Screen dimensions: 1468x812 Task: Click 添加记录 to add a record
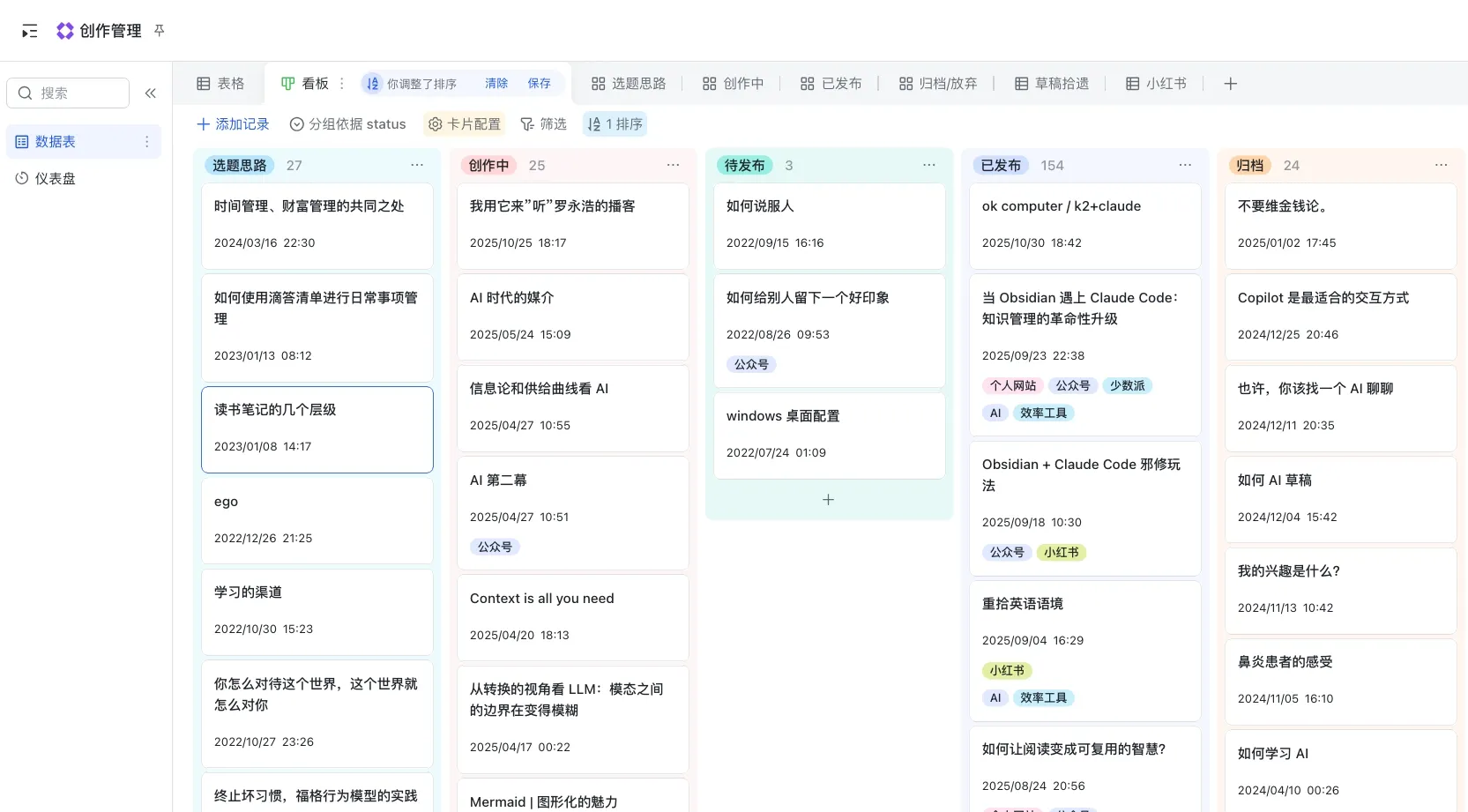(x=233, y=124)
